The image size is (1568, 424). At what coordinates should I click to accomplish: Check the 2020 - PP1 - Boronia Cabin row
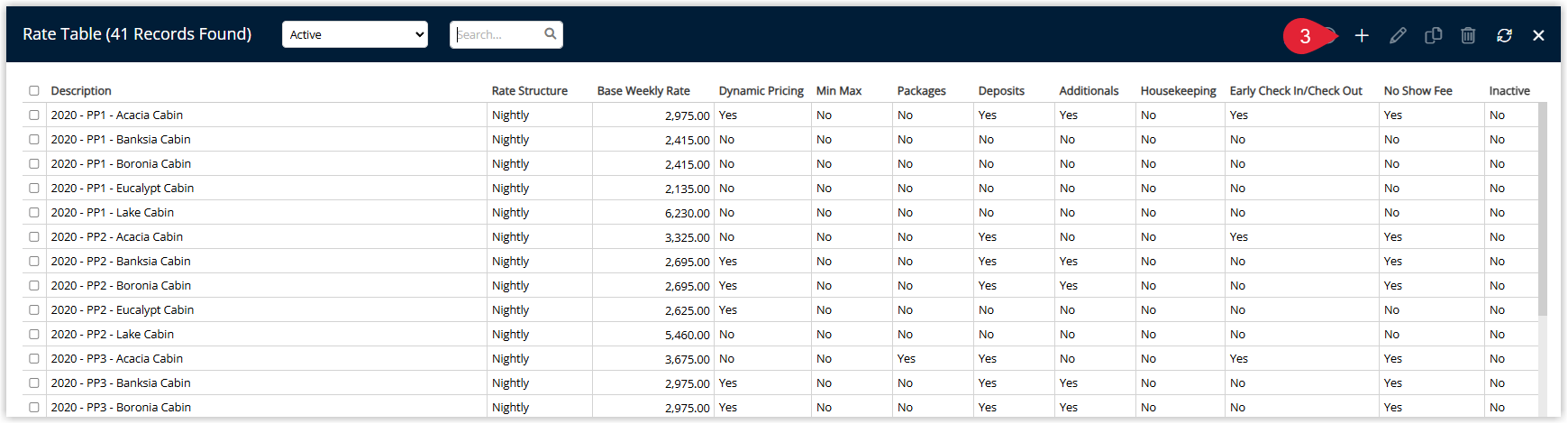tap(34, 164)
